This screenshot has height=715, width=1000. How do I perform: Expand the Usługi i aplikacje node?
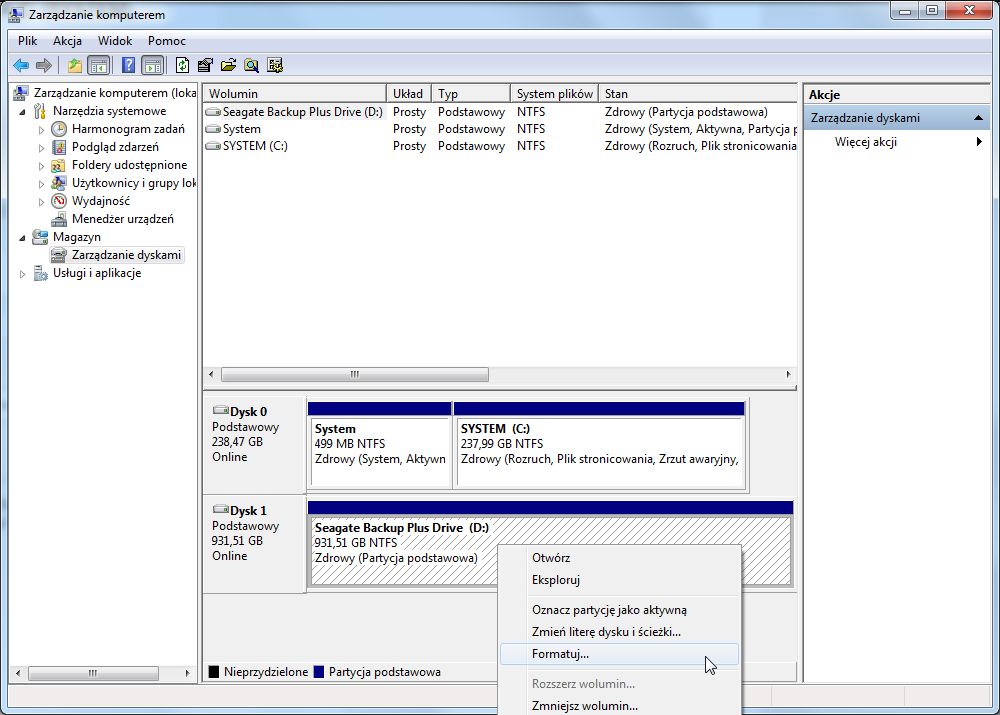pos(23,273)
